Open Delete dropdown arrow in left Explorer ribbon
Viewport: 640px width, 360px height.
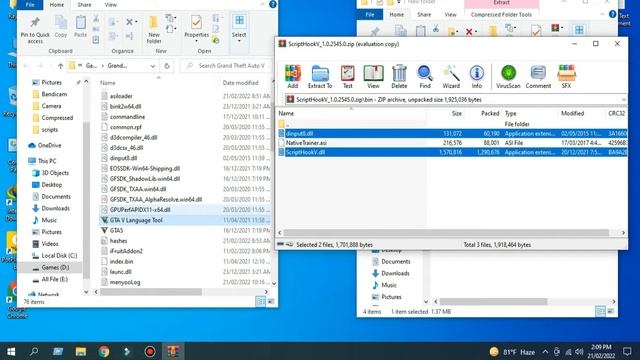[x=136, y=22]
